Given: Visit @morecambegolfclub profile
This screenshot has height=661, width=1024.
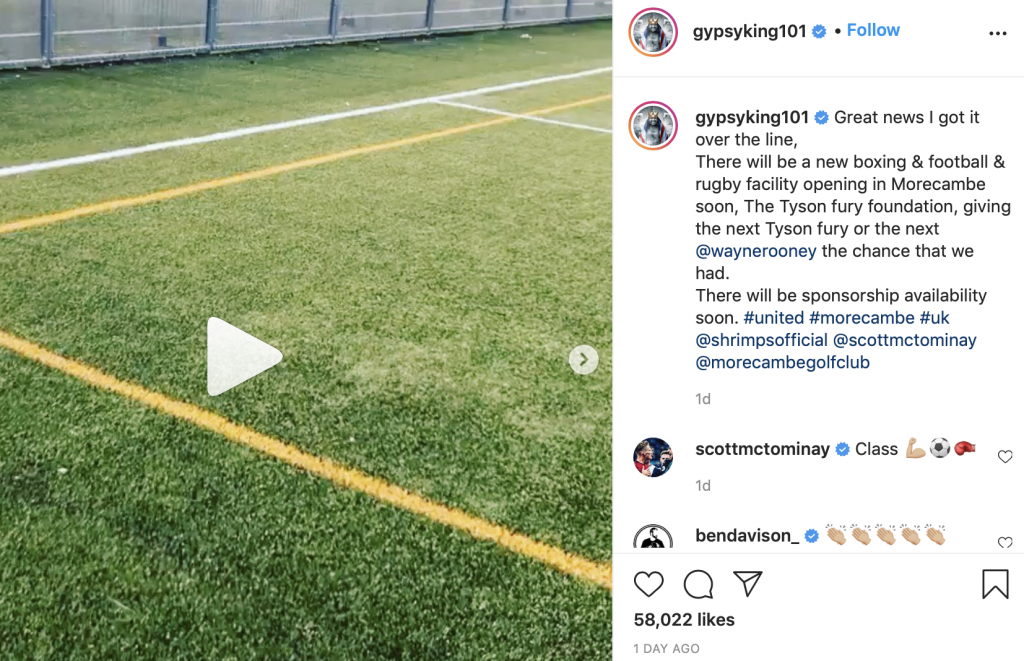Looking at the screenshot, I should click(782, 362).
